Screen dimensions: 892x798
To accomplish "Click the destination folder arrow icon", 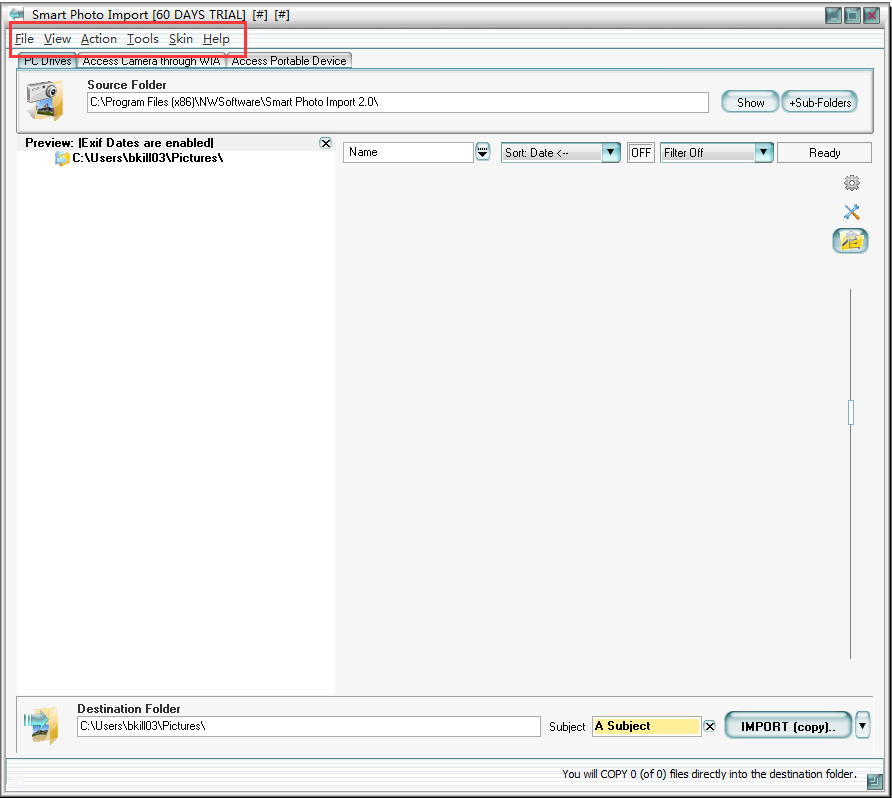I will pyautogui.click(x=42, y=725).
